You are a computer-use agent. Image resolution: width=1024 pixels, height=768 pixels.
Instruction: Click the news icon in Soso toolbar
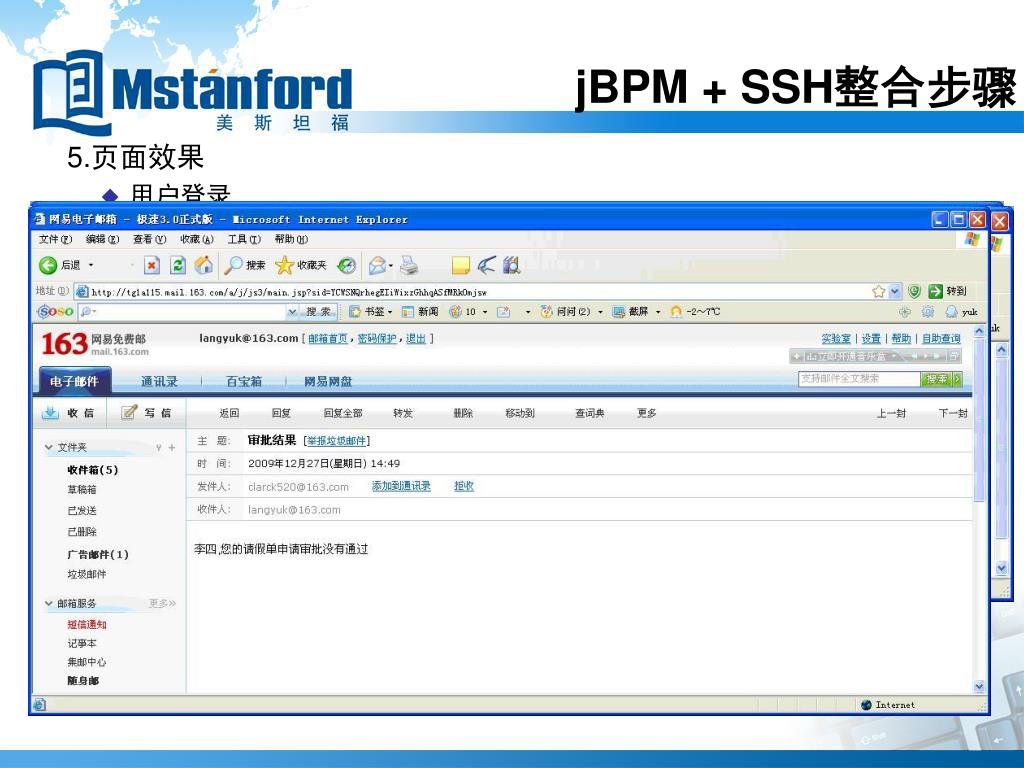(408, 312)
